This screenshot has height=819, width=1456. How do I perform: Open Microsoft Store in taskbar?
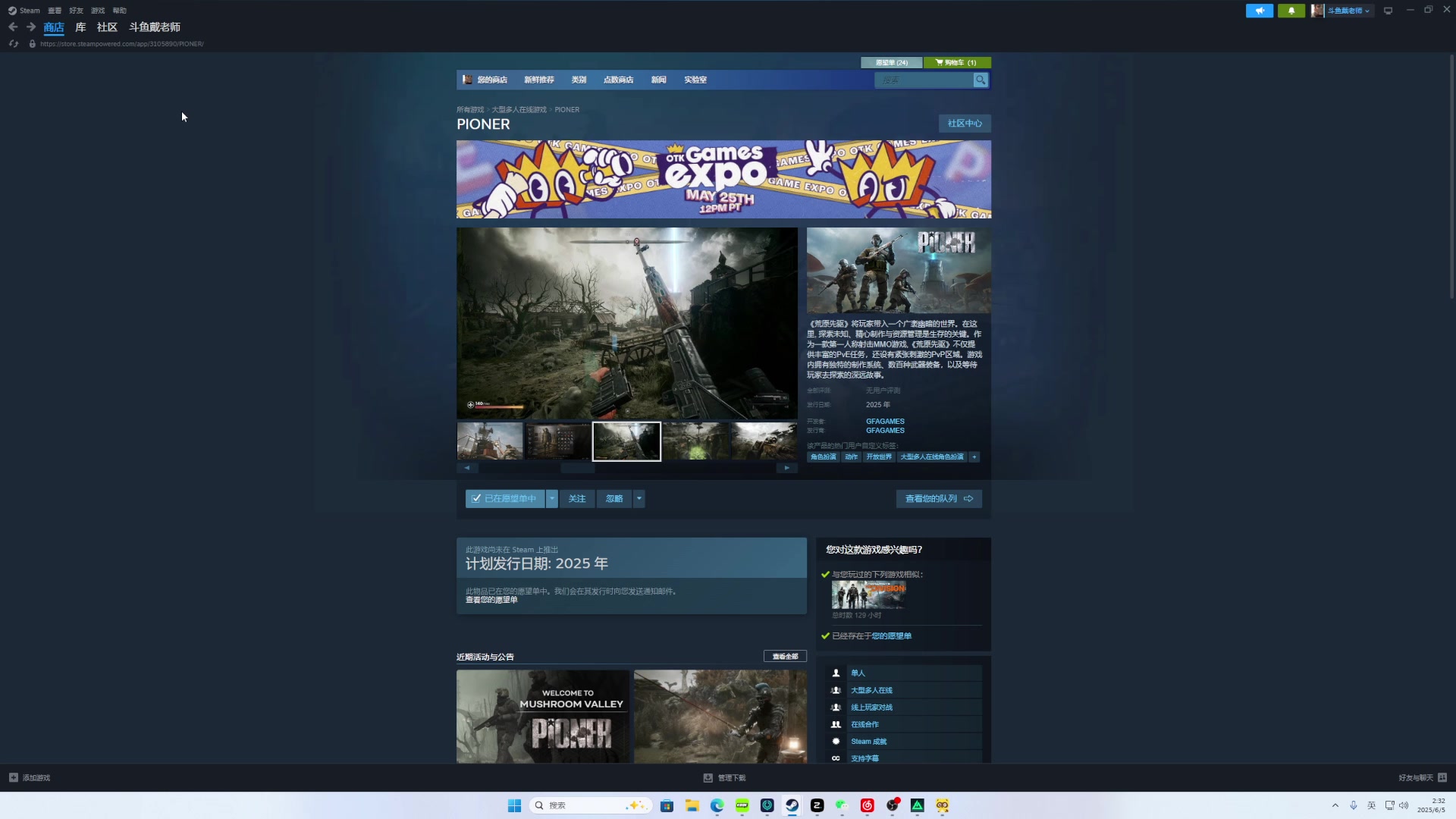pos(667,805)
